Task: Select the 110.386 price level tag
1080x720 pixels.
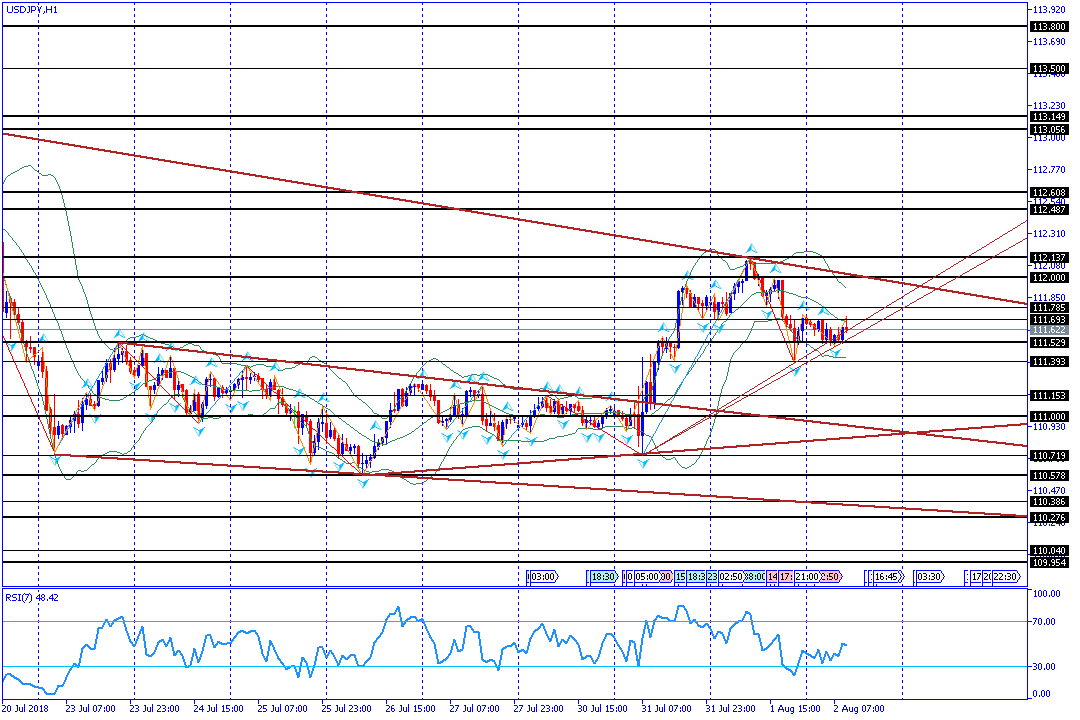Action: click(x=1049, y=502)
